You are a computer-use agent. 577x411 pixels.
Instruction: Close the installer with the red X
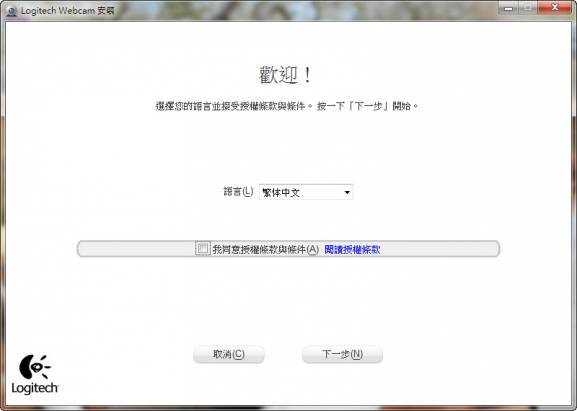tap(555, 7)
